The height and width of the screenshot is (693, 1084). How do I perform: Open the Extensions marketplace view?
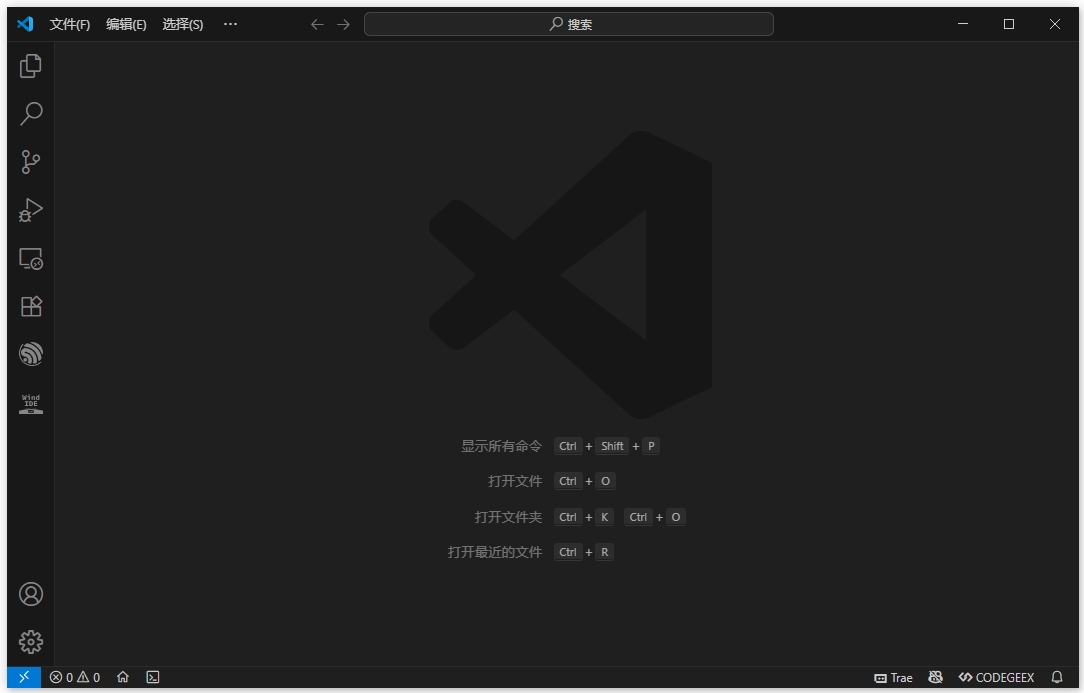[30, 306]
